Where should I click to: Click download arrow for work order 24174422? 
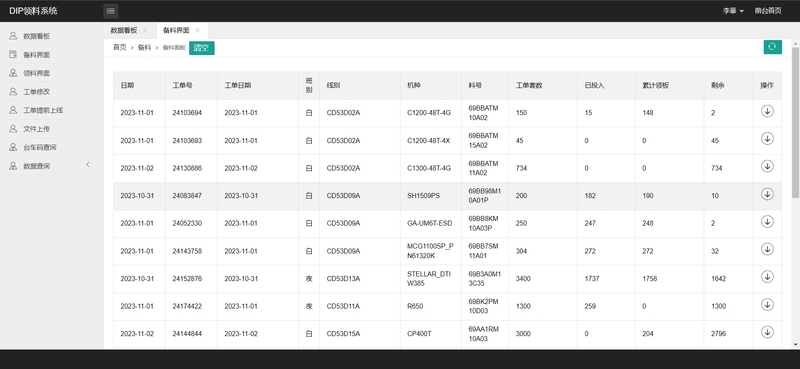coord(767,305)
